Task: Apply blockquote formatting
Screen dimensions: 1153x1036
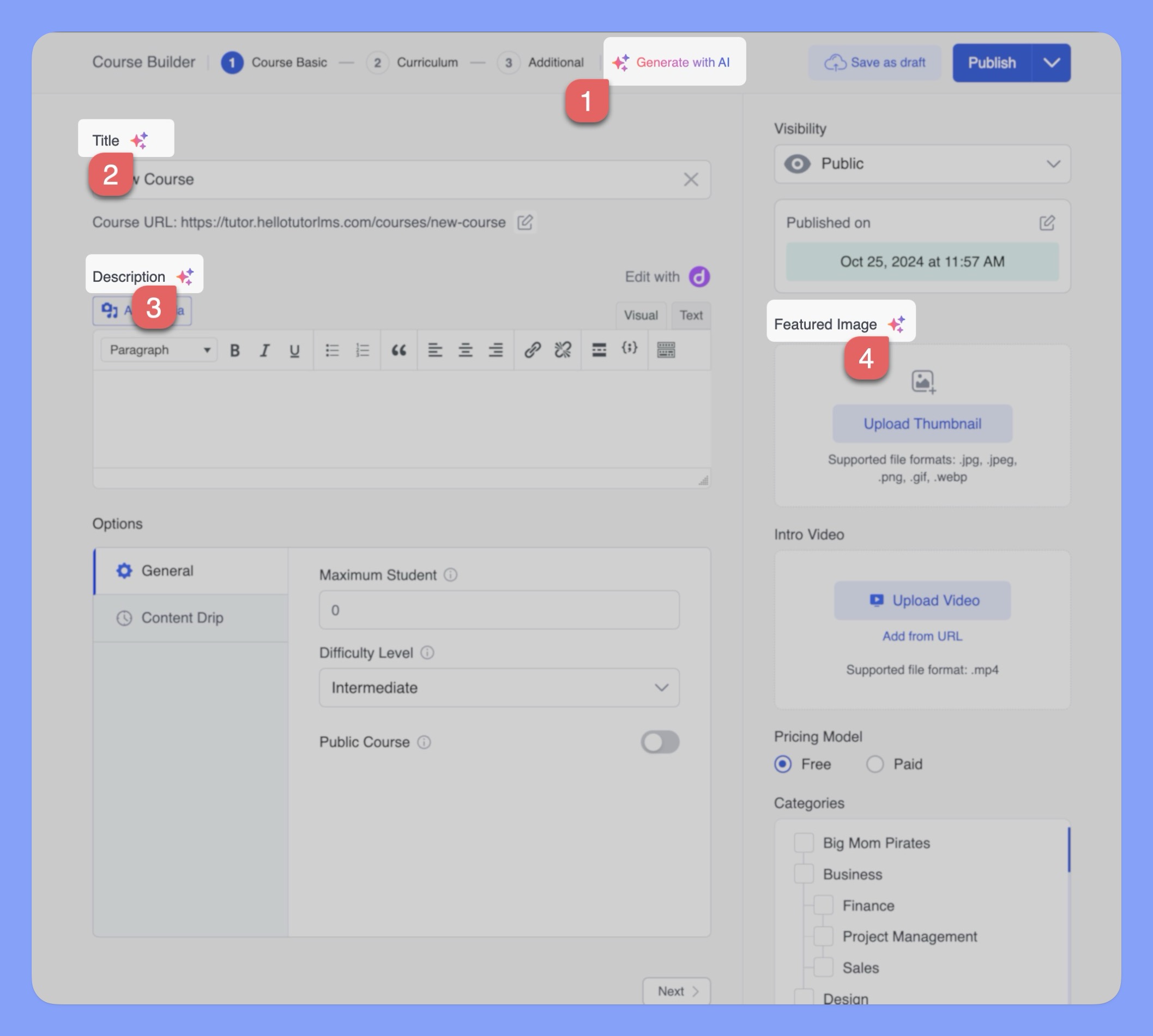Action: click(399, 350)
